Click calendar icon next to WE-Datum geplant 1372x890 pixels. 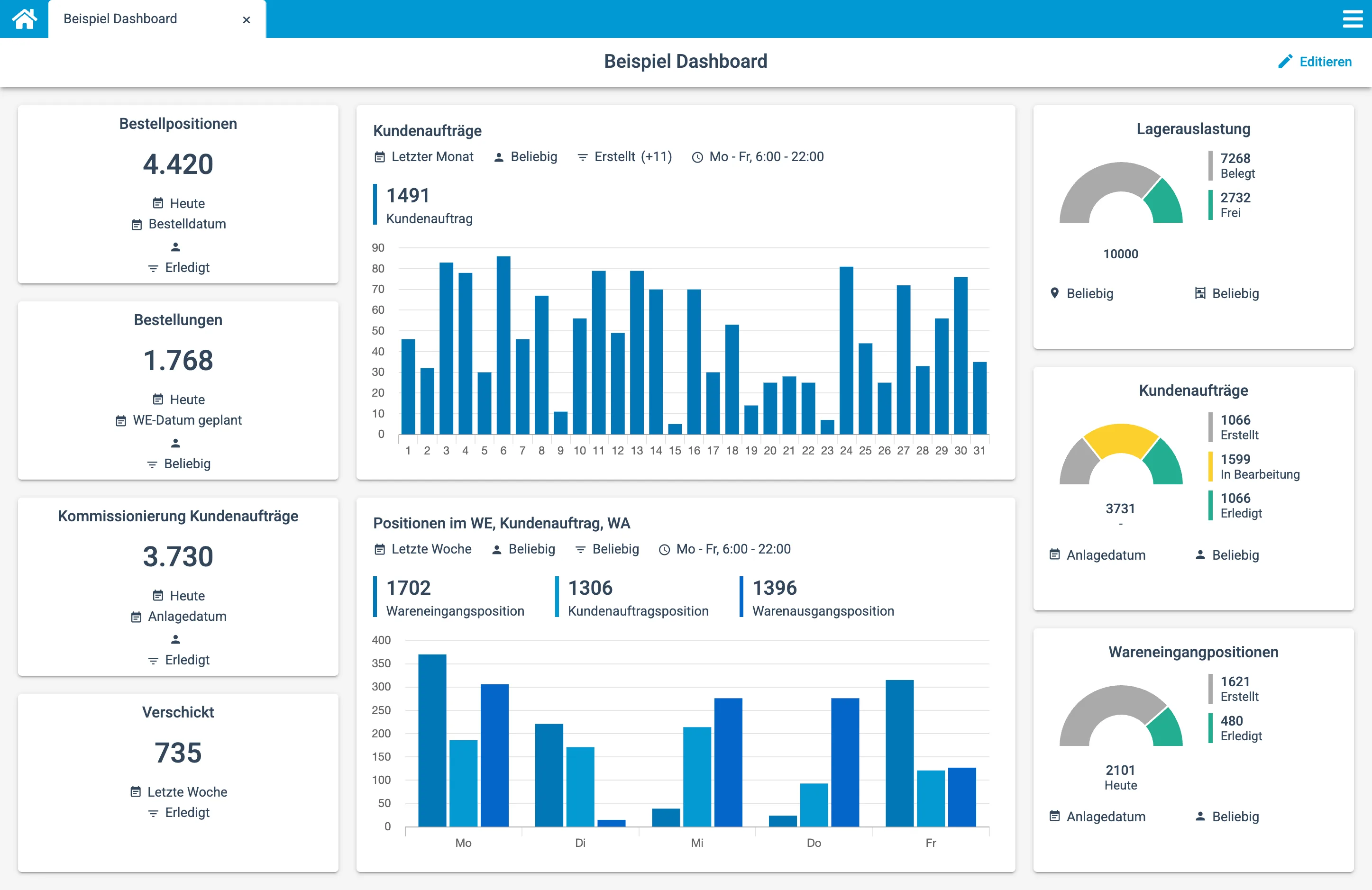coord(120,420)
